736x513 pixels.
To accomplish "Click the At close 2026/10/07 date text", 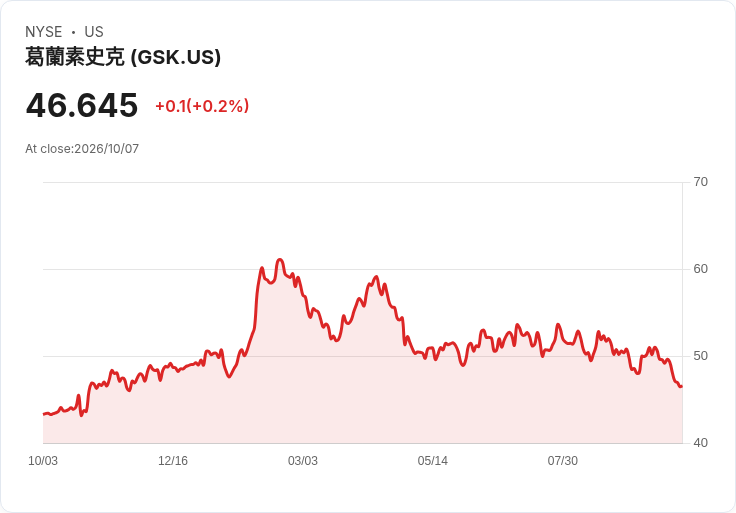I will 82,149.
